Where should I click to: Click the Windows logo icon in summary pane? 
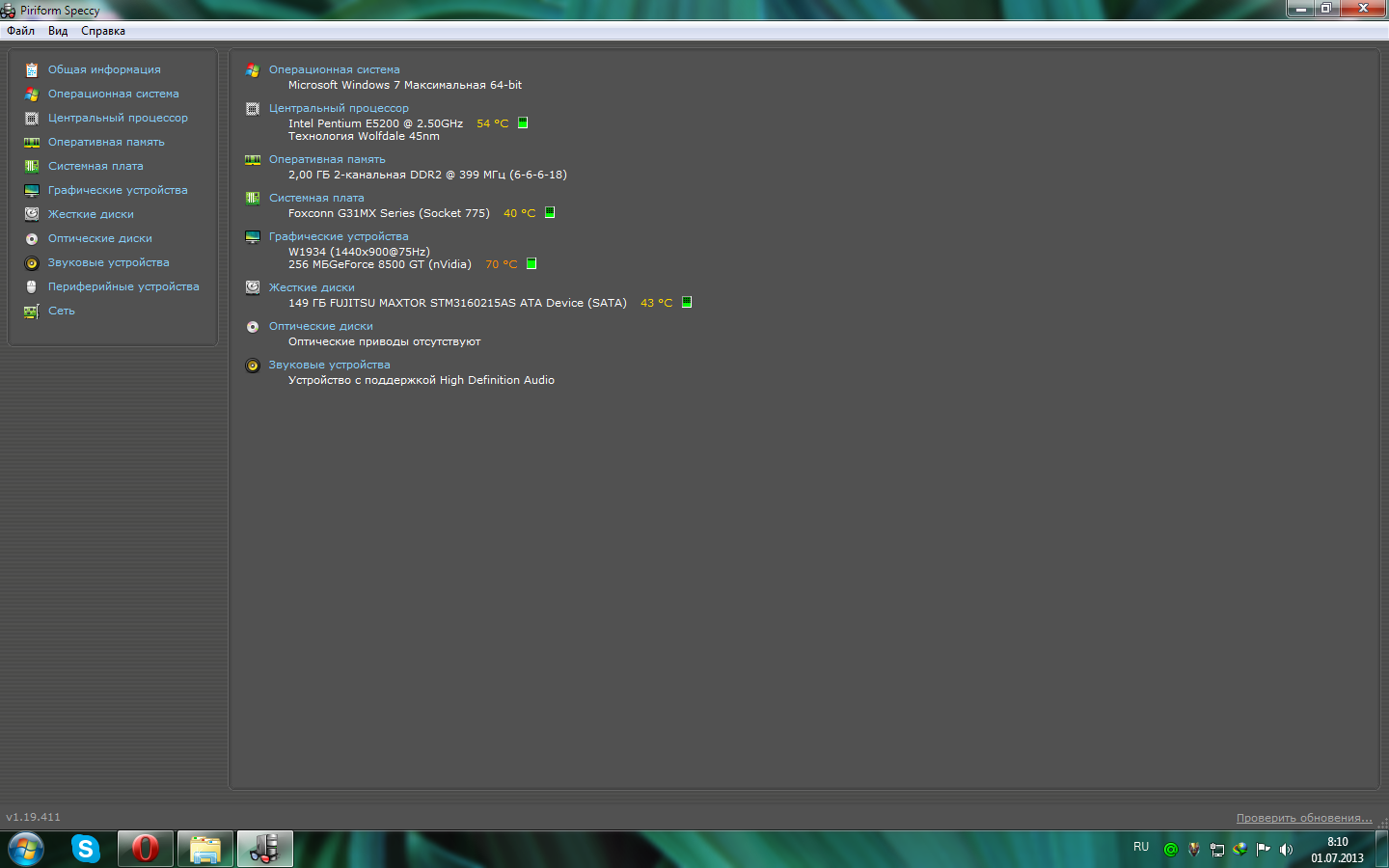pyautogui.click(x=253, y=70)
